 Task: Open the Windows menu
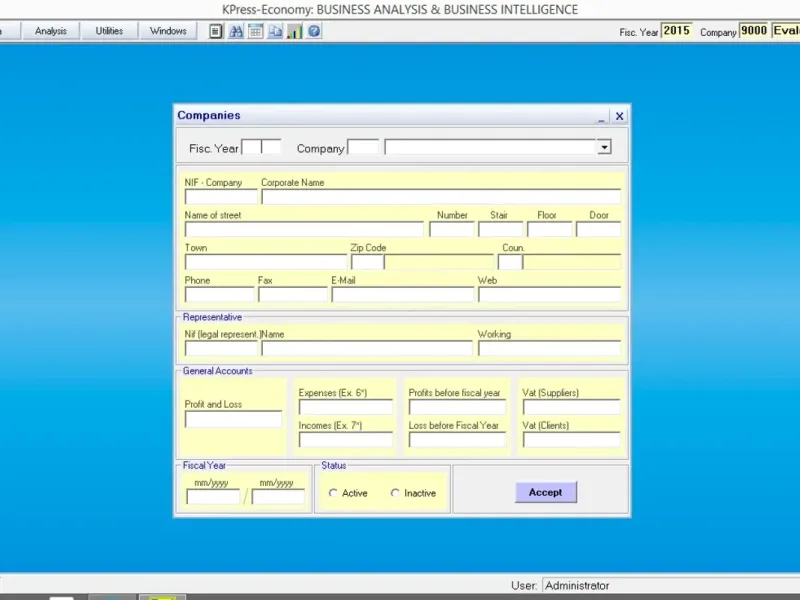point(168,31)
